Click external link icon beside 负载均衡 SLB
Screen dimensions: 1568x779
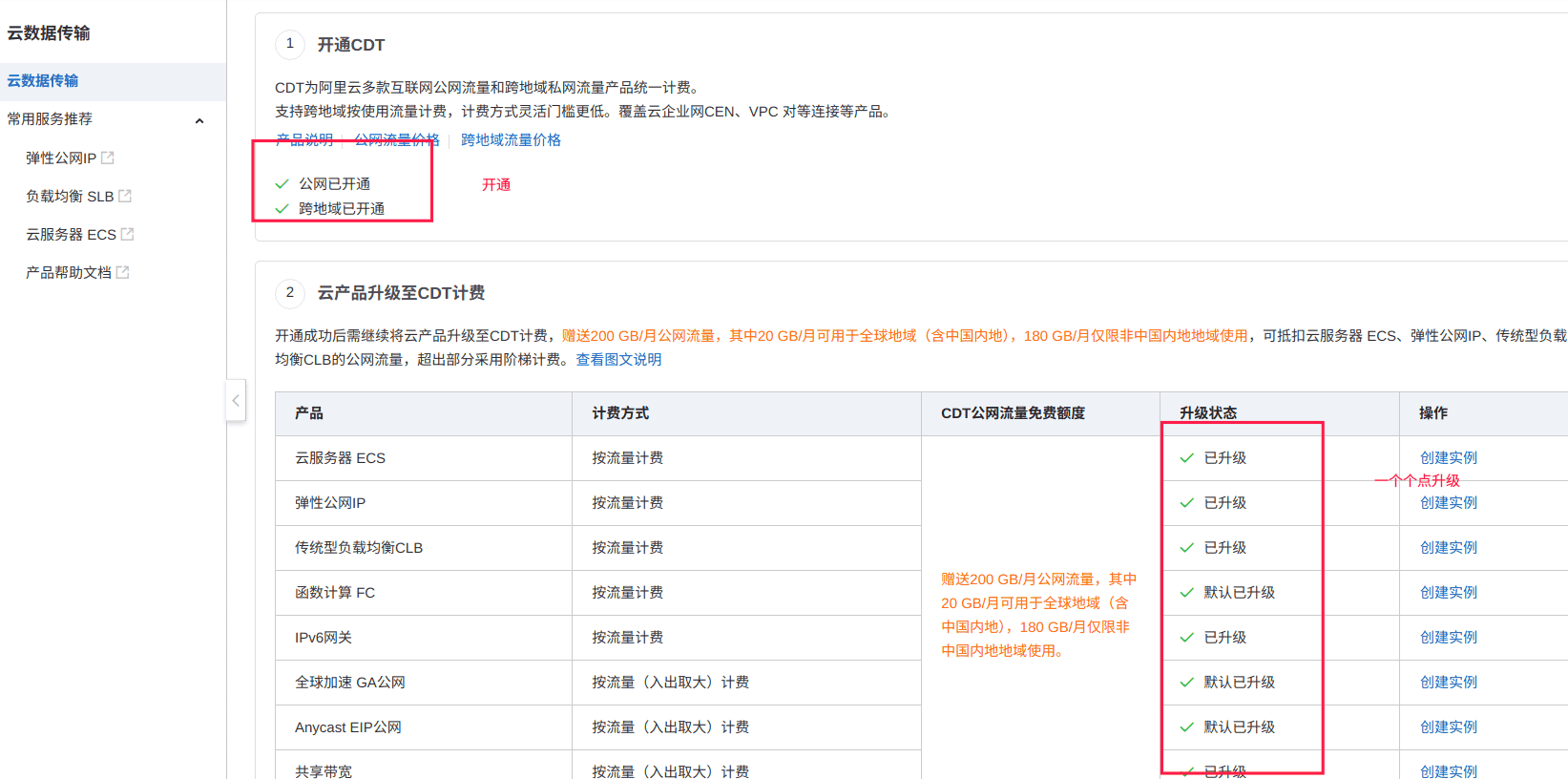(125, 196)
